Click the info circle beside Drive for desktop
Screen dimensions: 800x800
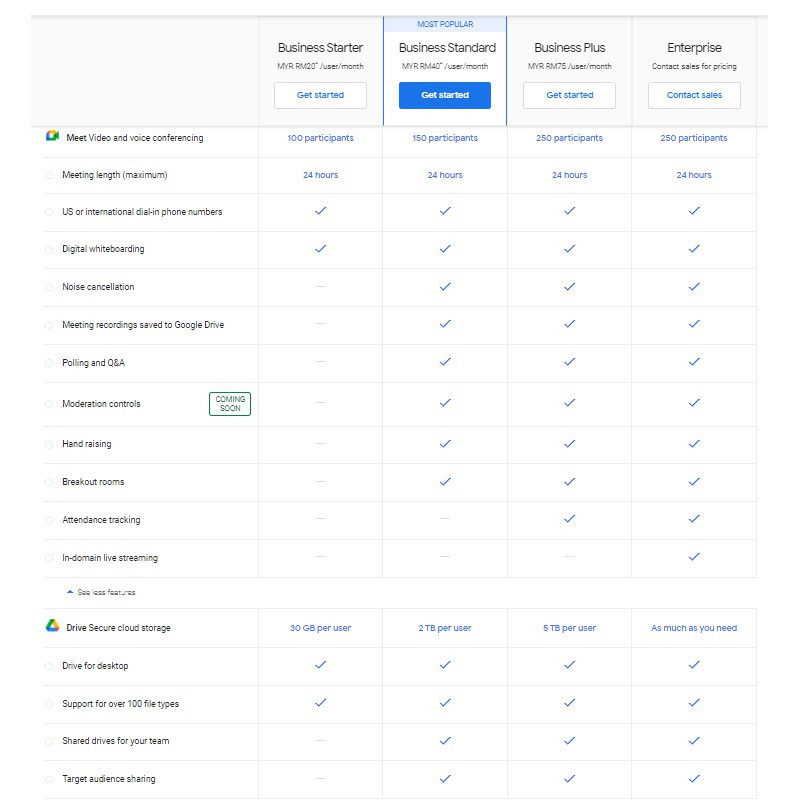point(49,666)
